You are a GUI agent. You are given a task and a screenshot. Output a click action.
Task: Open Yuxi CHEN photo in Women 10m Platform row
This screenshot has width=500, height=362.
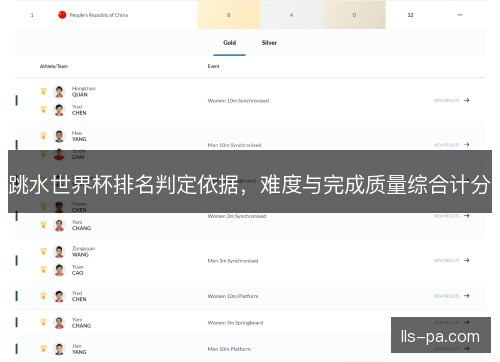pos(59,296)
